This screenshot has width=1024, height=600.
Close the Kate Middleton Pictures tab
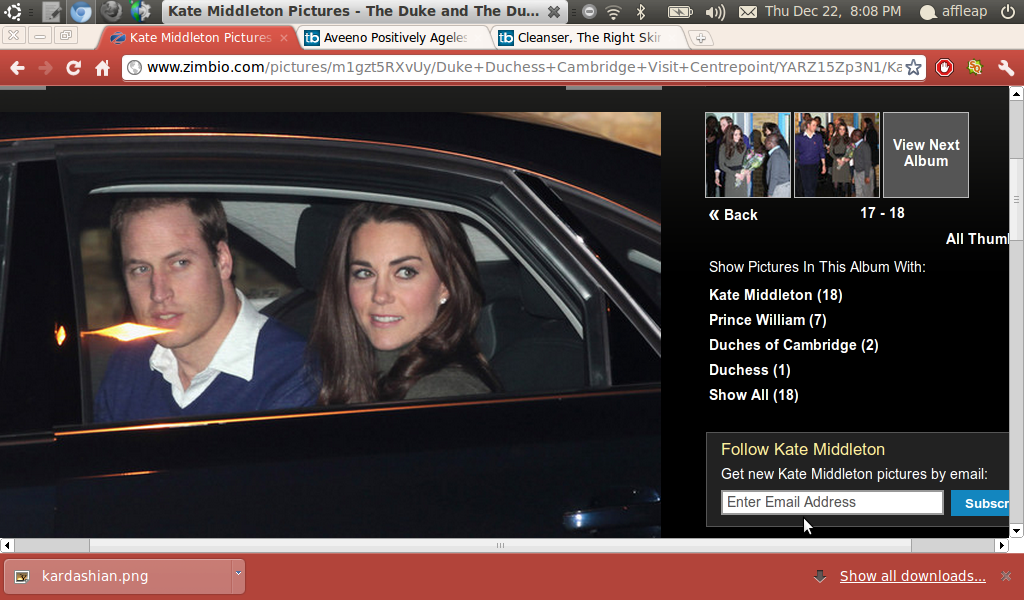(x=284, y=38)
